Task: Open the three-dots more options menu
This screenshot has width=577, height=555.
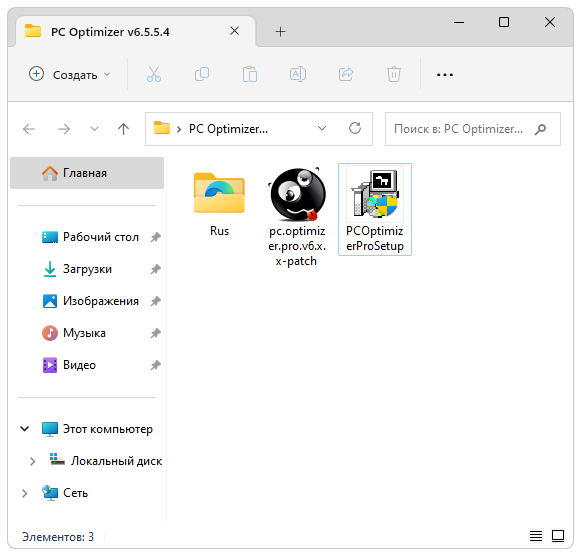Action: pyautogui.click(x=445, y=75)
